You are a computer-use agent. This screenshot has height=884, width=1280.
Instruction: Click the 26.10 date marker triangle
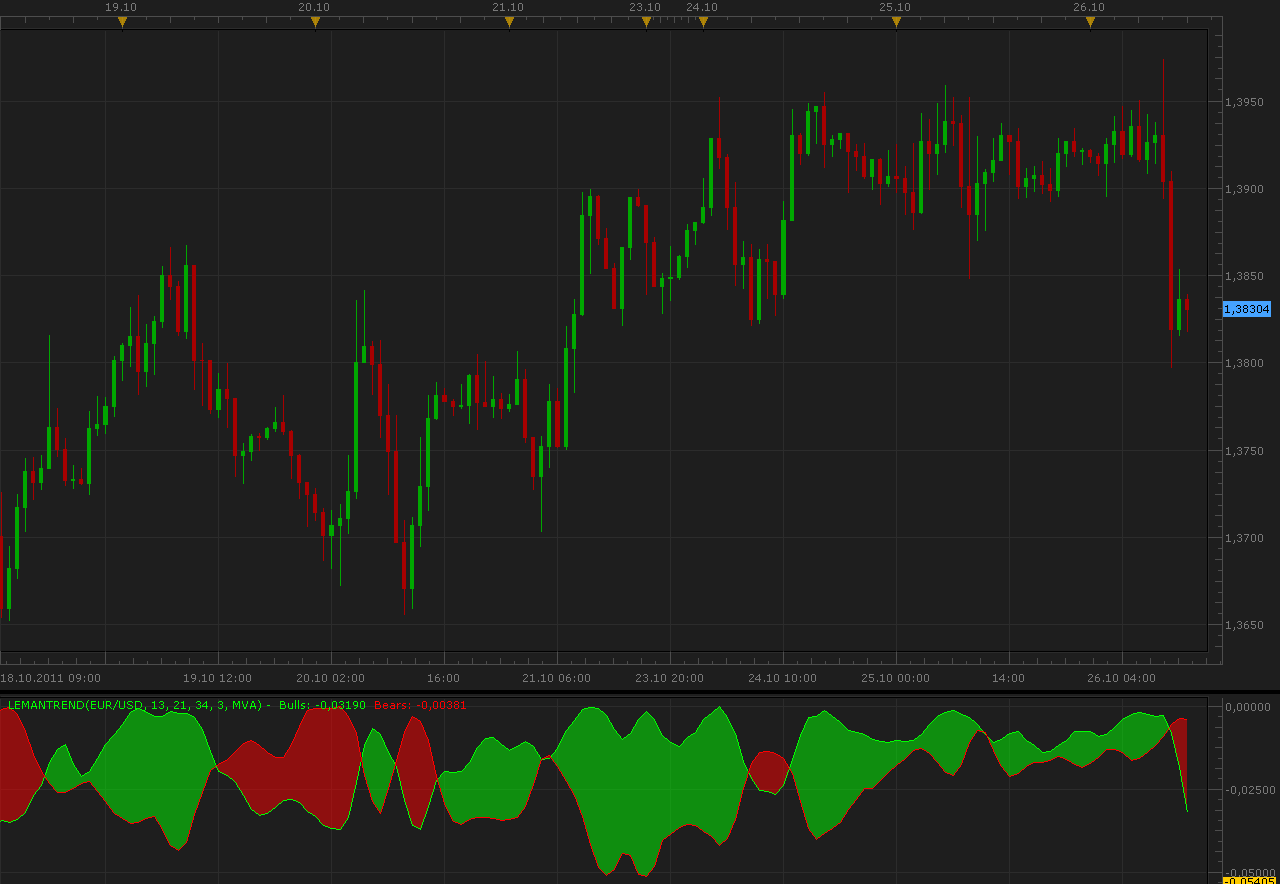click(1090, 21)
